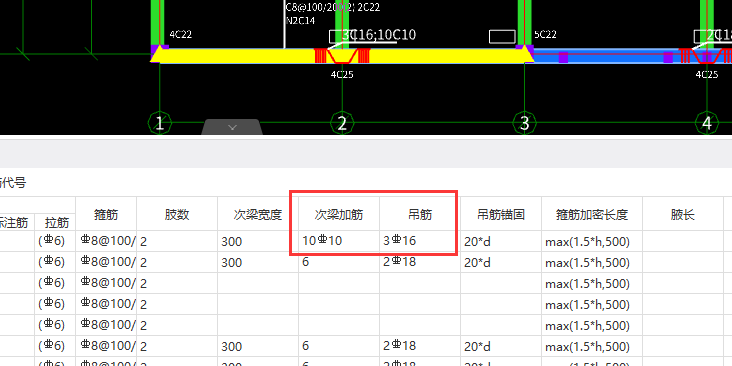Click the 3C16;10C10 annotation label
The height and width of the screenshot is (366, 732).
[379, 35]
